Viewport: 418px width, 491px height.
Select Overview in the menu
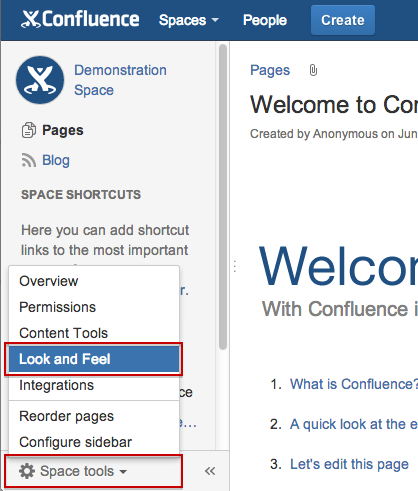pos(94,281)
